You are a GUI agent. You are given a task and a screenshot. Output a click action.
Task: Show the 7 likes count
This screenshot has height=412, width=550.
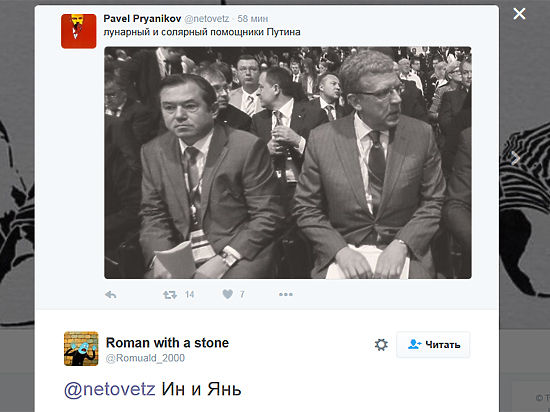click(242, 295)
